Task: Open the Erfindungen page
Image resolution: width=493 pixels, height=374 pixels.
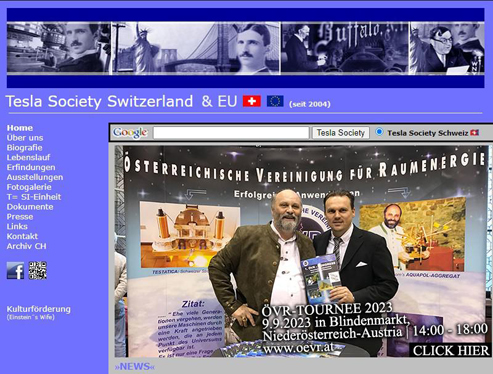Action: click(x=31, y=167)
